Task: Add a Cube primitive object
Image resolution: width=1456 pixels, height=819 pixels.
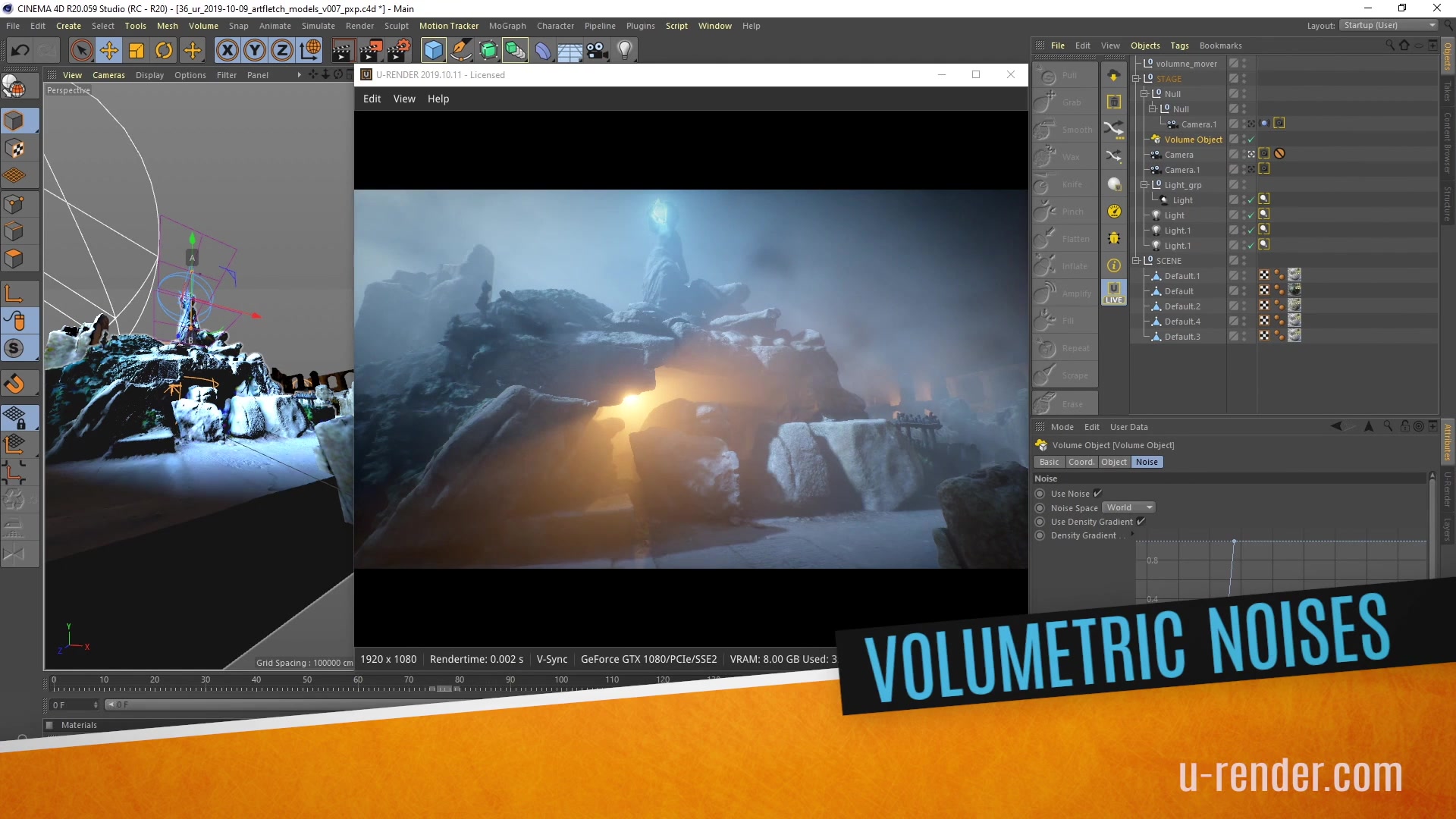Action: click(433, 51)
